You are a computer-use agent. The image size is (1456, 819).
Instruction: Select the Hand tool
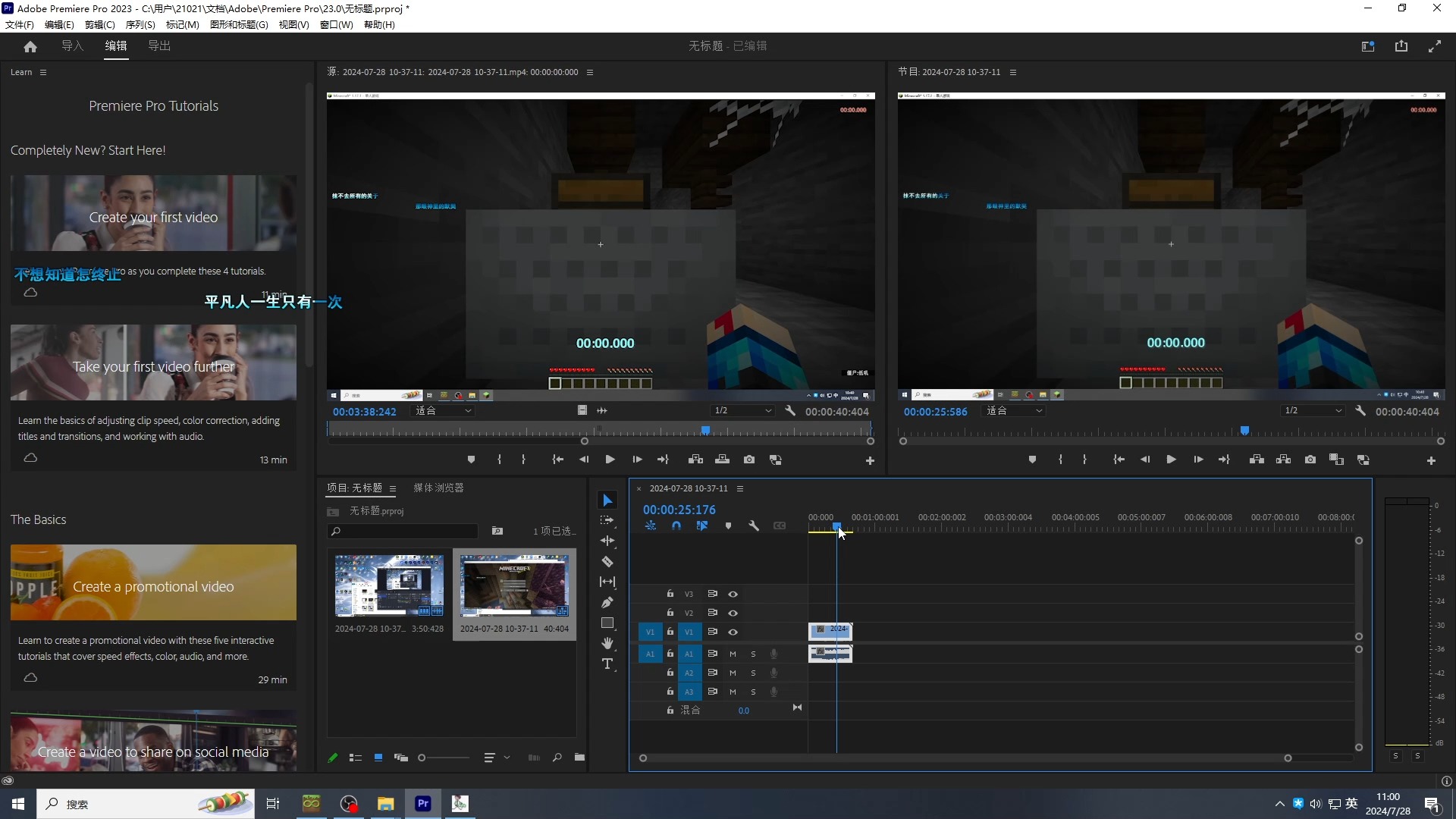[607, 643]
